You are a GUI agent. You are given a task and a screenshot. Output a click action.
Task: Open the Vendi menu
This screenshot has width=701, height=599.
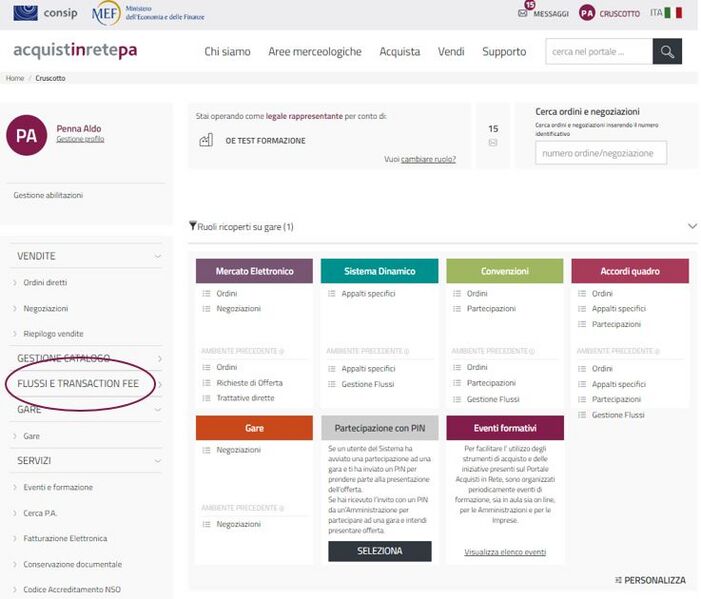click(451, 51)
